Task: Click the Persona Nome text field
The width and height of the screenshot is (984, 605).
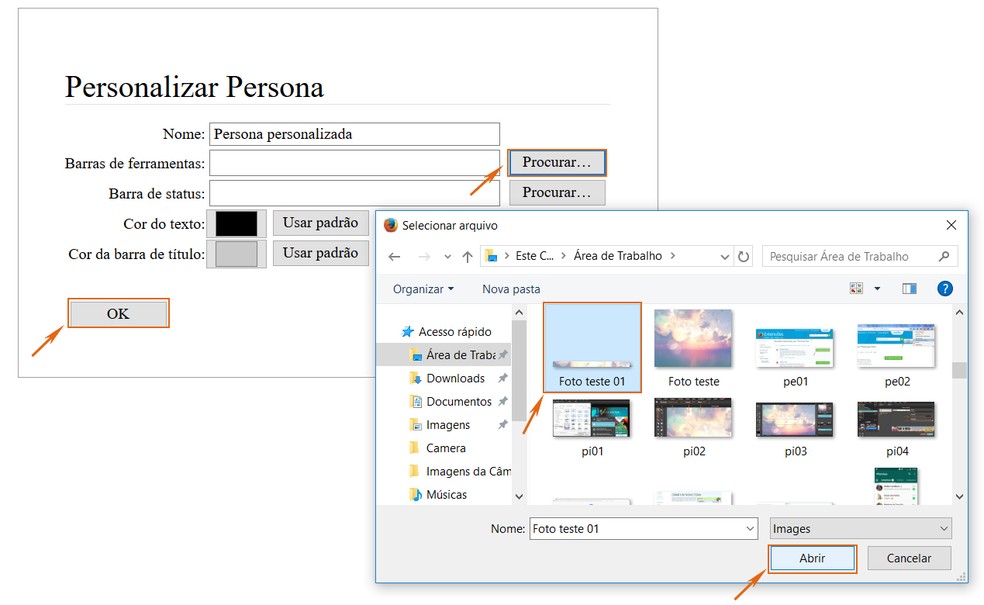Action: point(355,134)
